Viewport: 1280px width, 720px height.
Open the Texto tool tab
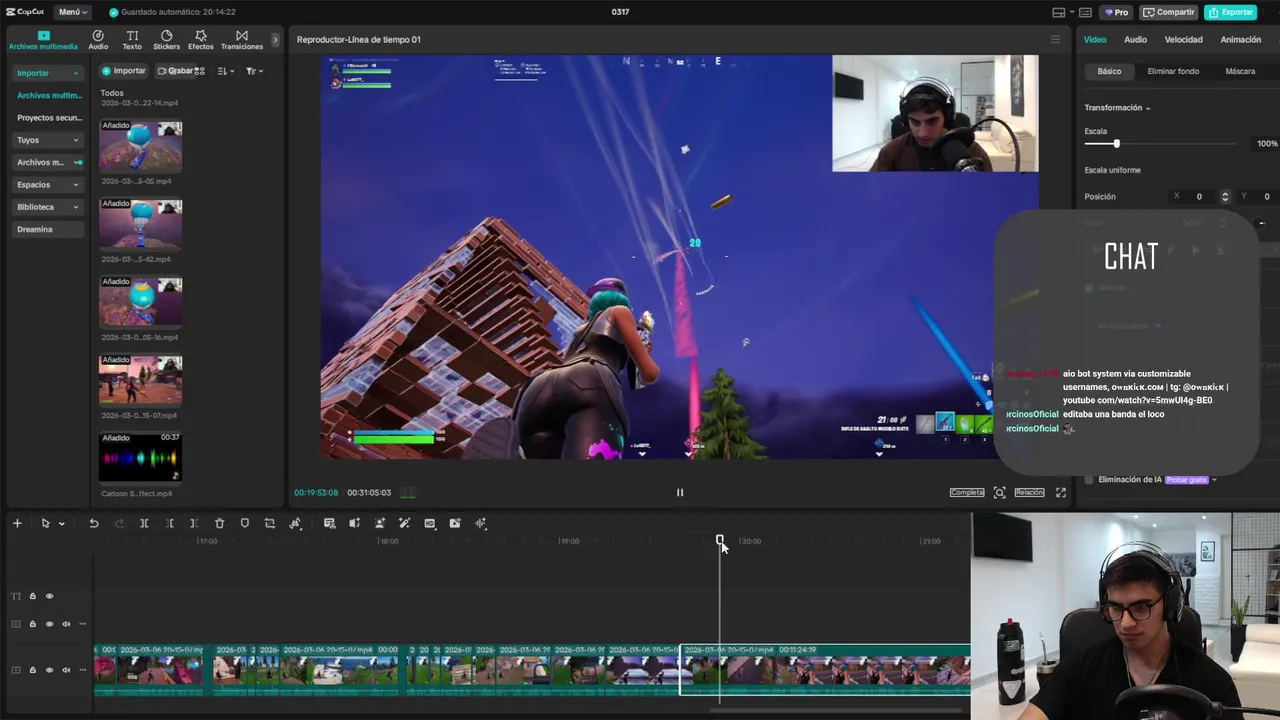coord(132,39)
